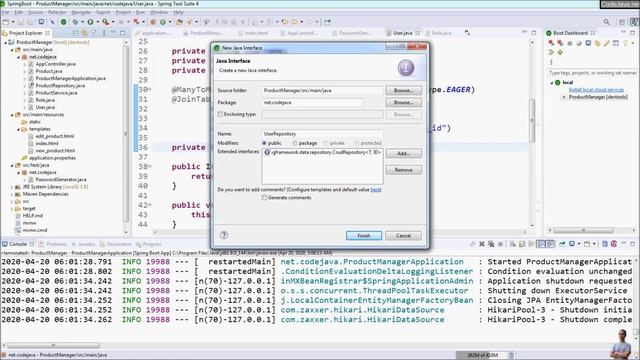640x360 pixels.
Task: Click the Name input field with UserRepository
Action: click(322, 134)
